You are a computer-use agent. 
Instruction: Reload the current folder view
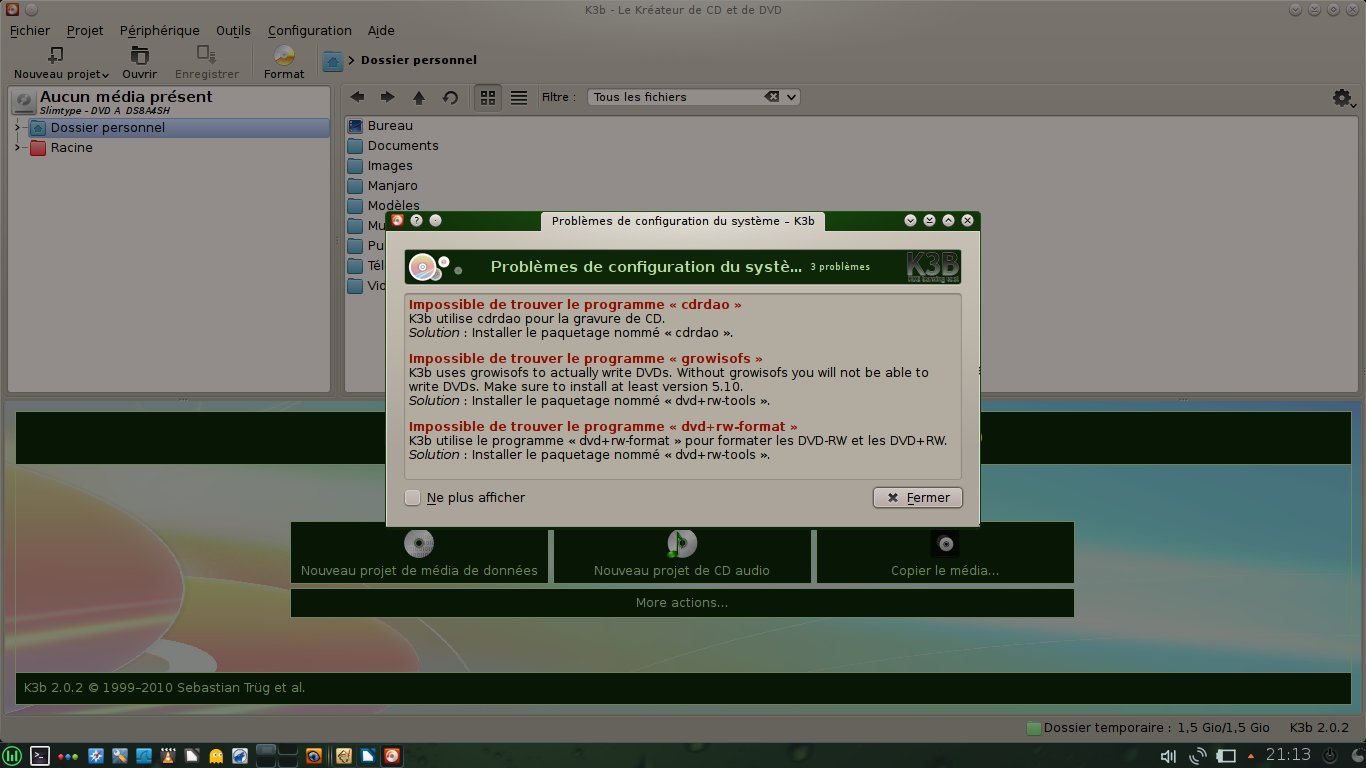pyautogui.click(x=450, y=97)
